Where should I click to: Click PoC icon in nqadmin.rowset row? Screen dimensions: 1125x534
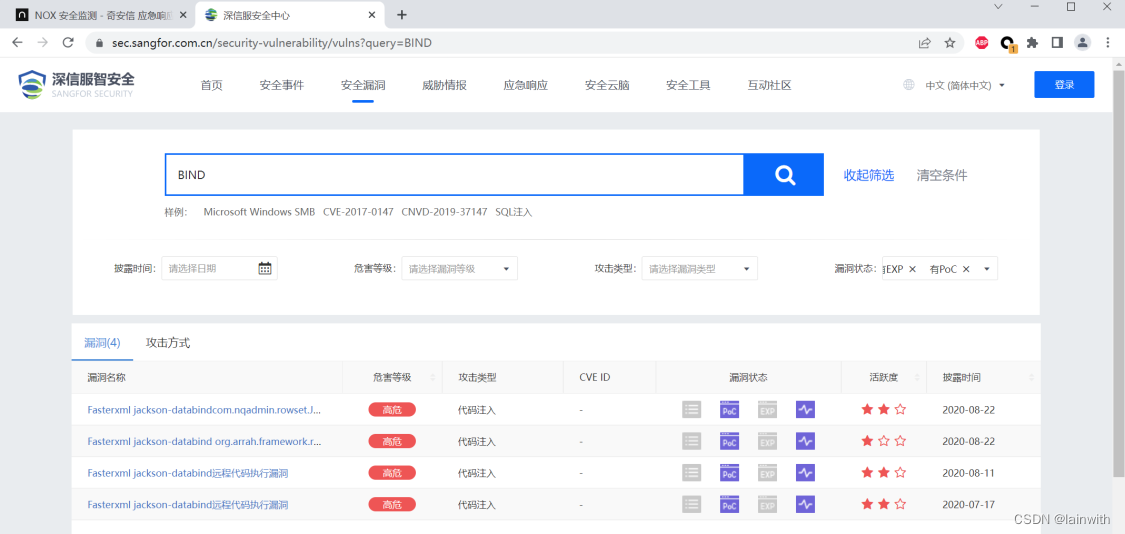pyautogui.click(x=729, y=410)
